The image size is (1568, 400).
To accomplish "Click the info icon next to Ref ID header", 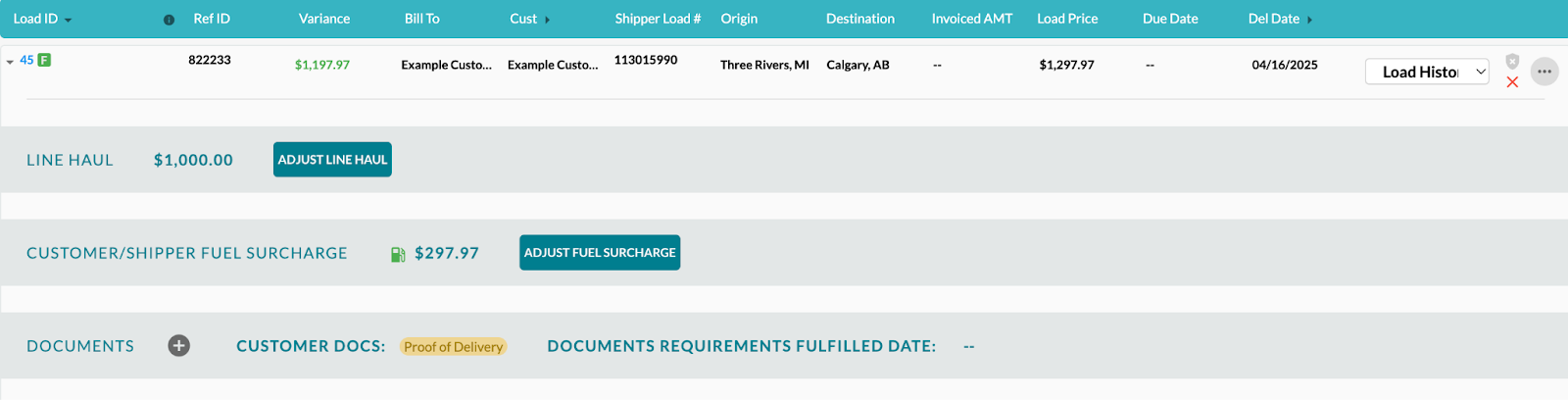I will pos(169,20).
